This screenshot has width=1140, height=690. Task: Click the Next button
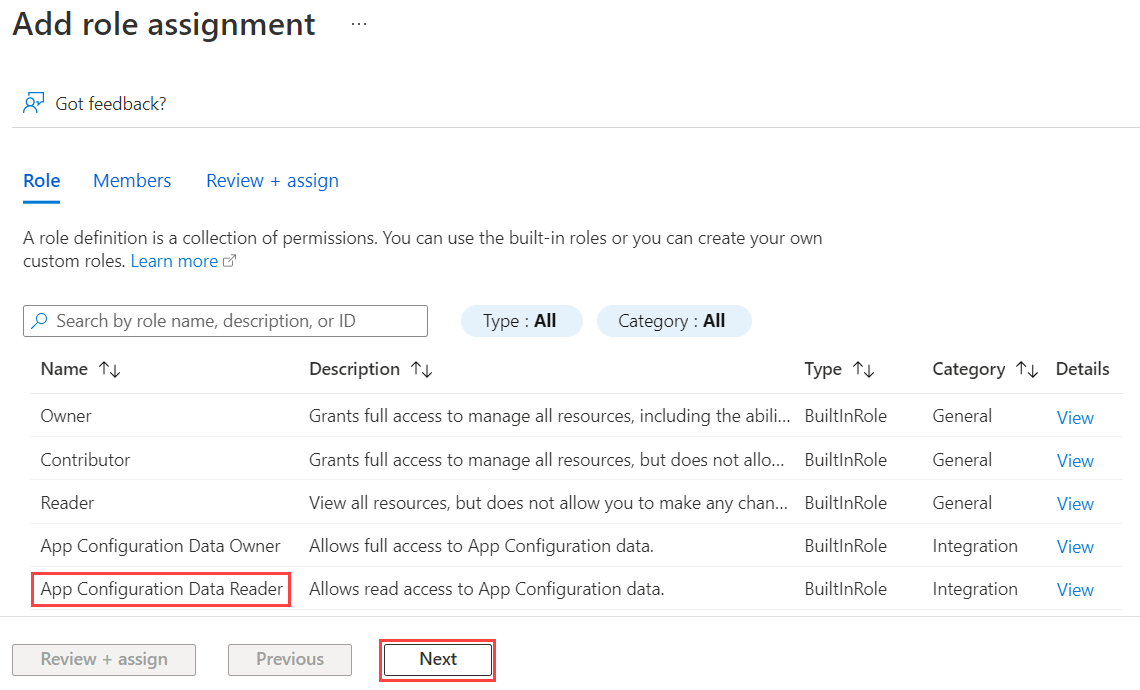click(437, 659)
